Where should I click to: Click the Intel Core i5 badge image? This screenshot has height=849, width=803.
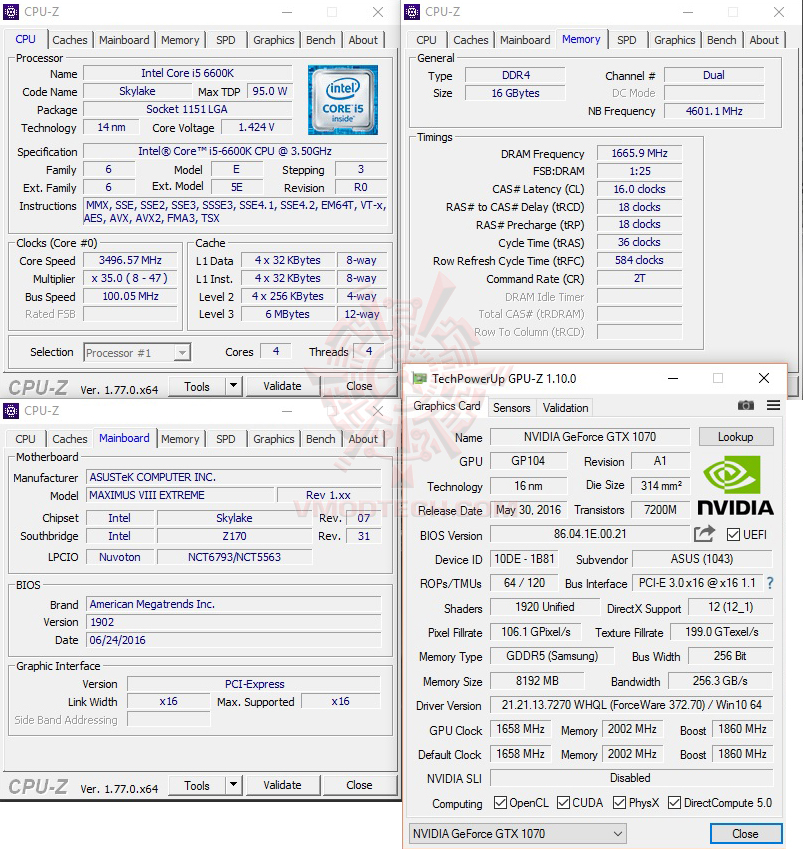(343, 100)
